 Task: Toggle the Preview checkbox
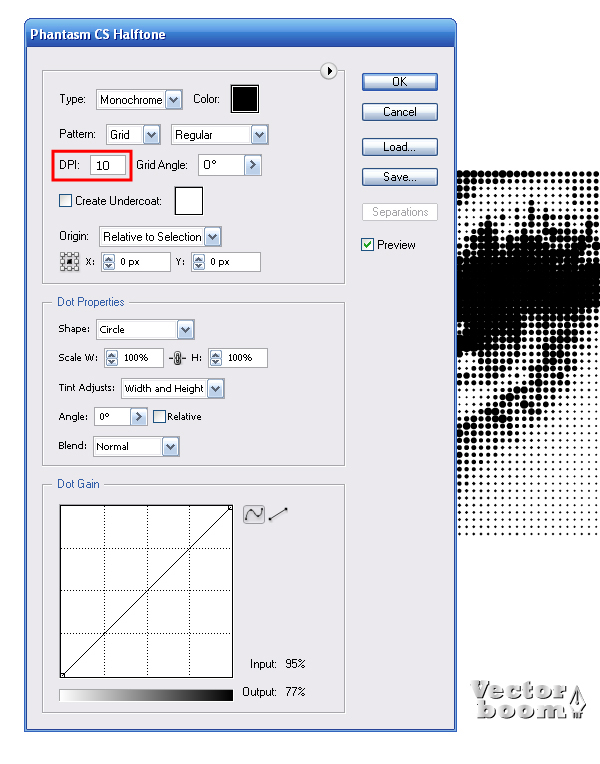pos(368,245)
